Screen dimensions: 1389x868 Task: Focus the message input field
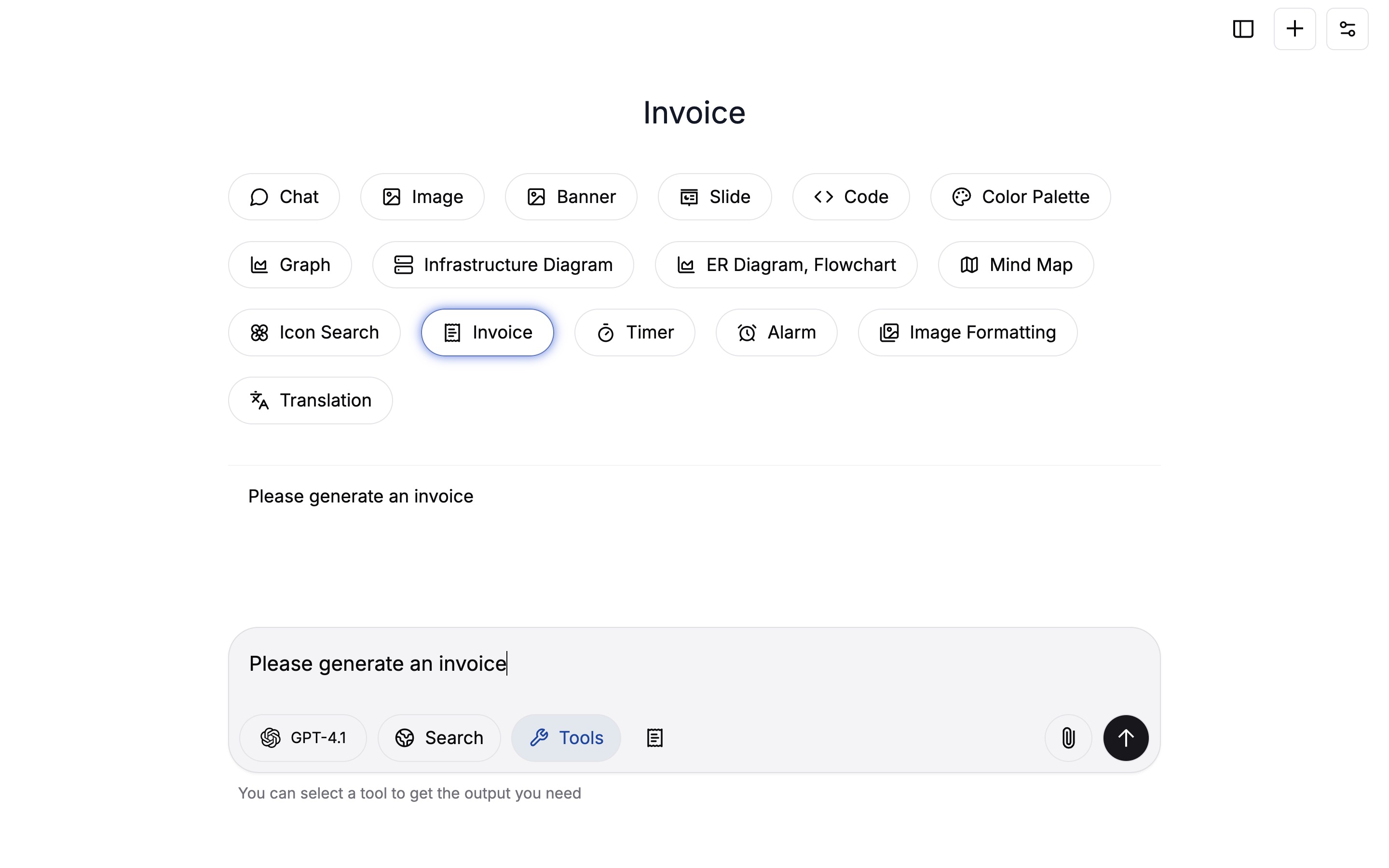click(694, 664)
